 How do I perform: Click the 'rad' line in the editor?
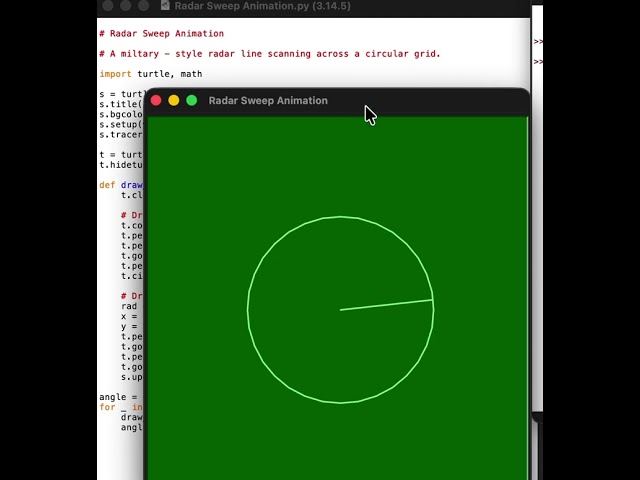pos(129,306)
